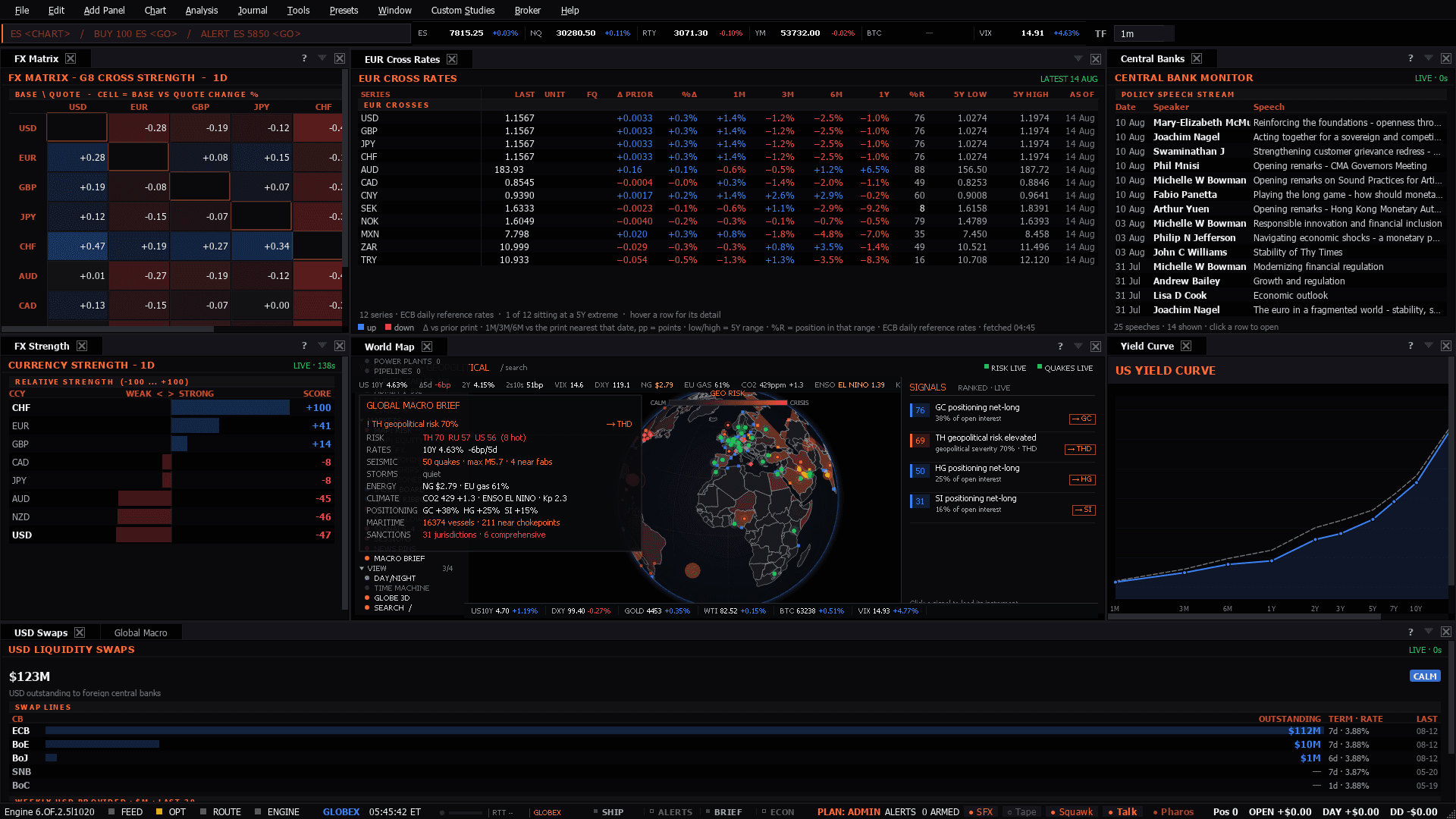
Task: Toggle the Macro Brief layer
Action: 394,558
